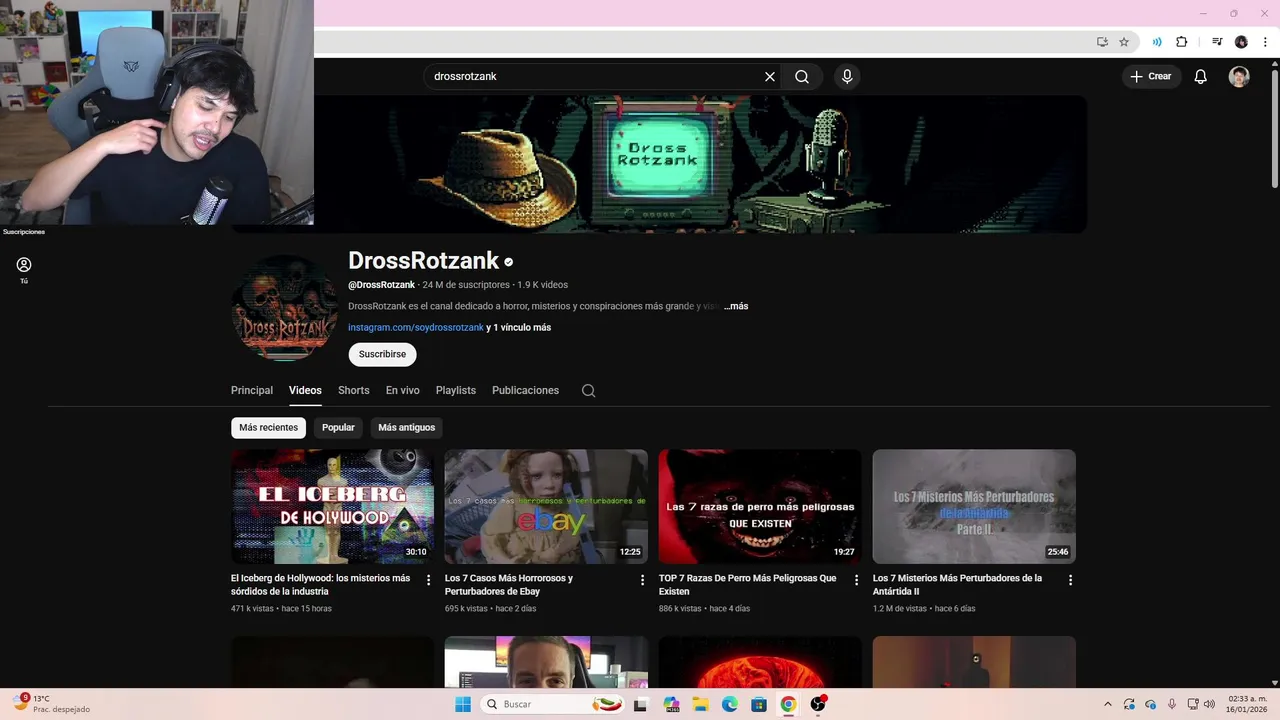1280x720 pixels.
Task: Select the Más antiguos filter chip
Action: tap(407, 428)
